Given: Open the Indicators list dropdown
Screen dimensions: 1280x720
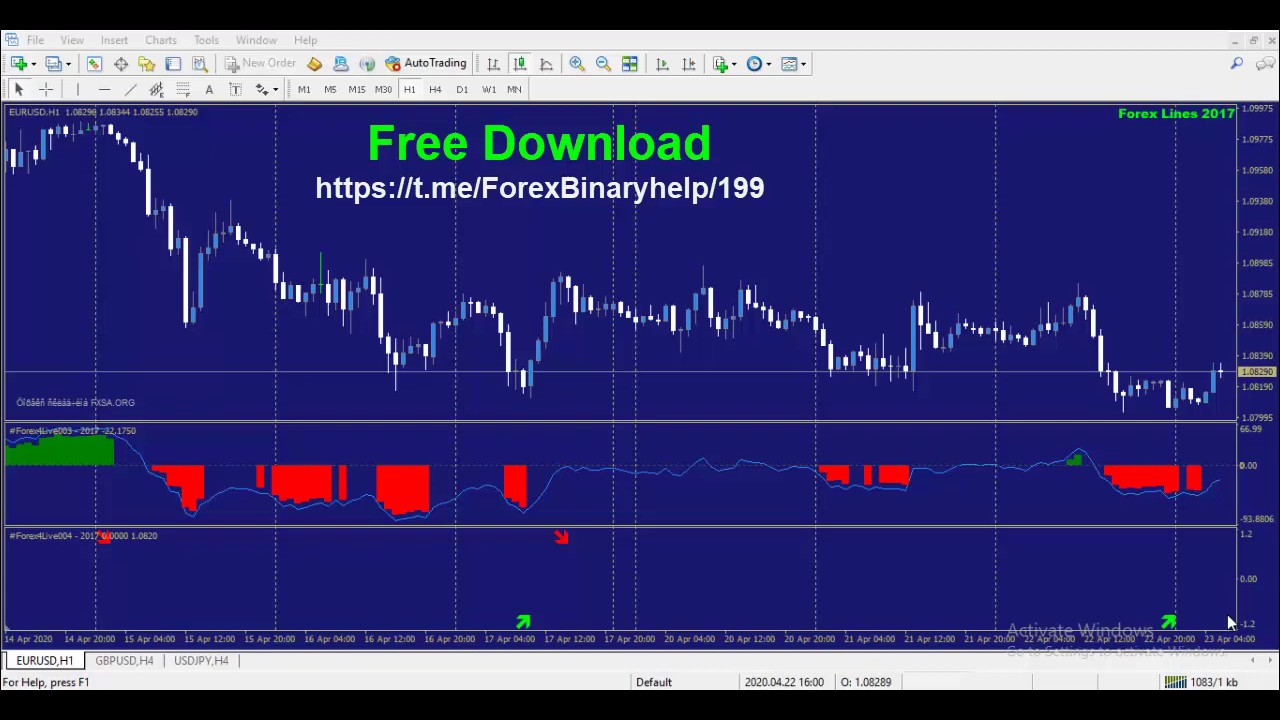Looking at the screenshot, I should (x=725, y=64).
